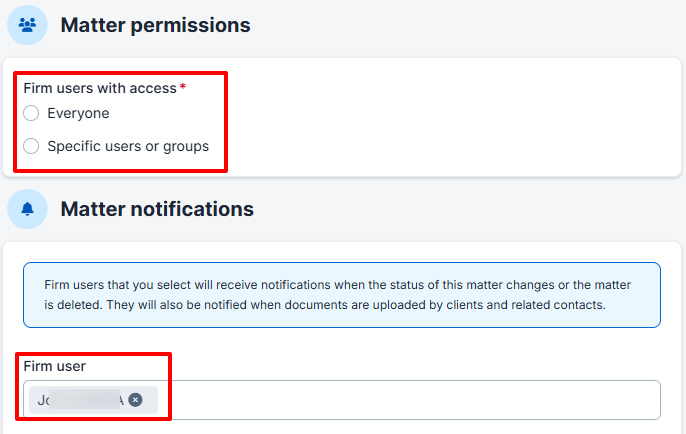686x434 pixels.
Task: Click the first line of info text
Action: [x=340, y=285]
